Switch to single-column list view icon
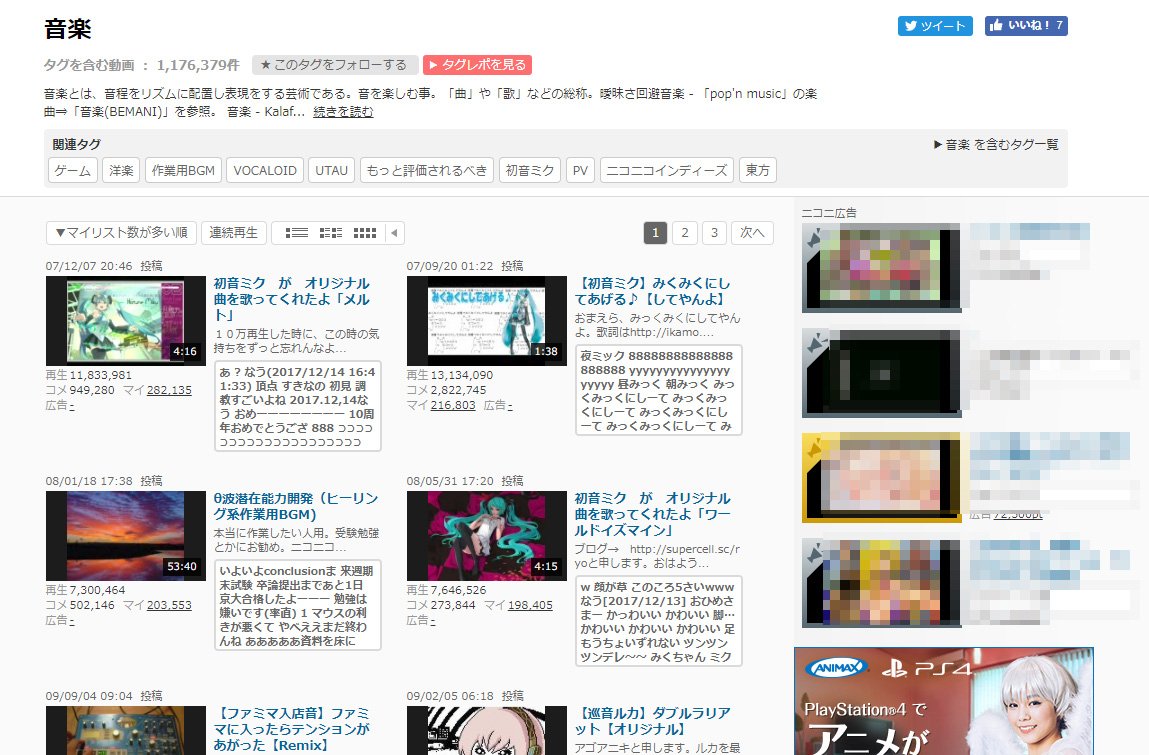Screen dimensions: 1149x755 [297, 233]
